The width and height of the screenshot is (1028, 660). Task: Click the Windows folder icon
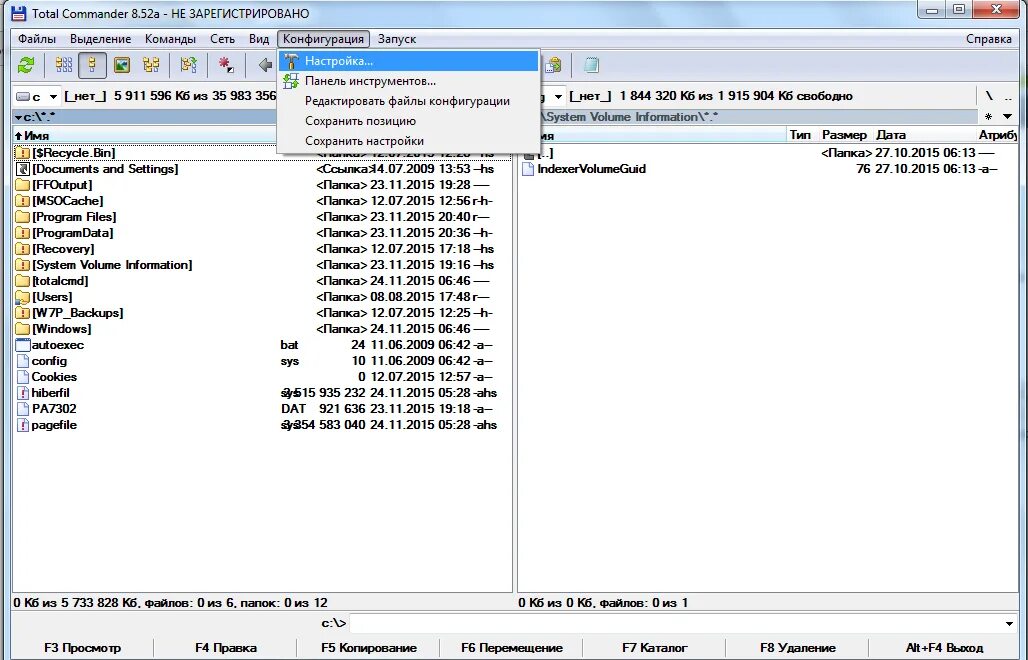pos(22,329)
